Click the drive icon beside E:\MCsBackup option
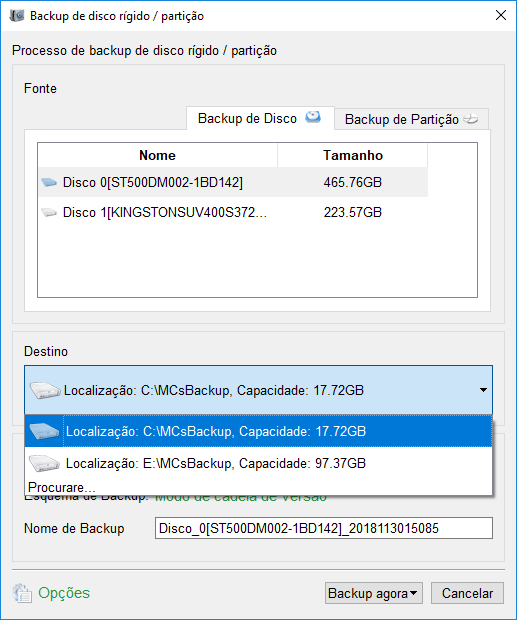The image size is (517, 620). pos(44,463)
